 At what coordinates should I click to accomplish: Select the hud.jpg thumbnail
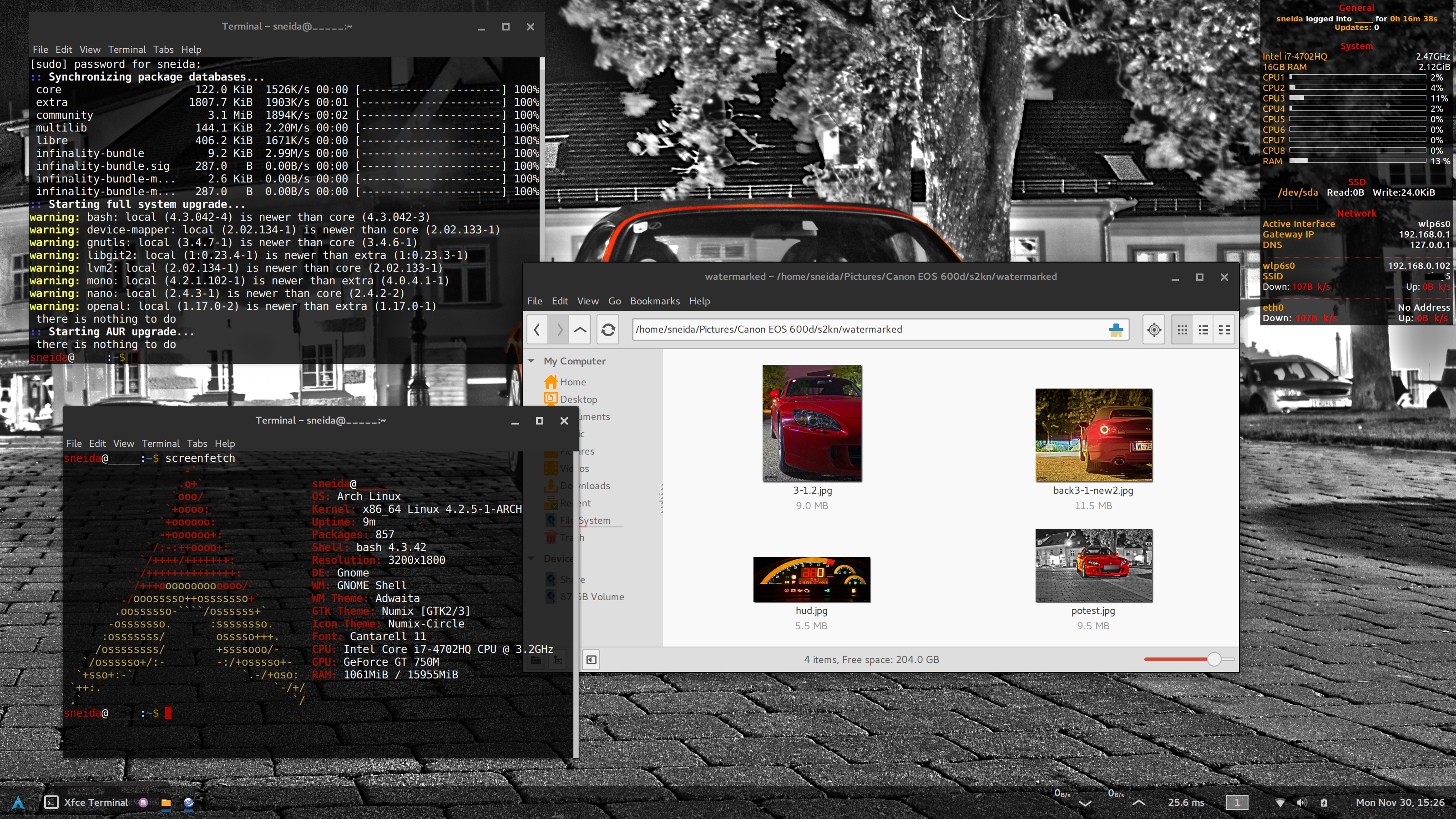point(812,579)
